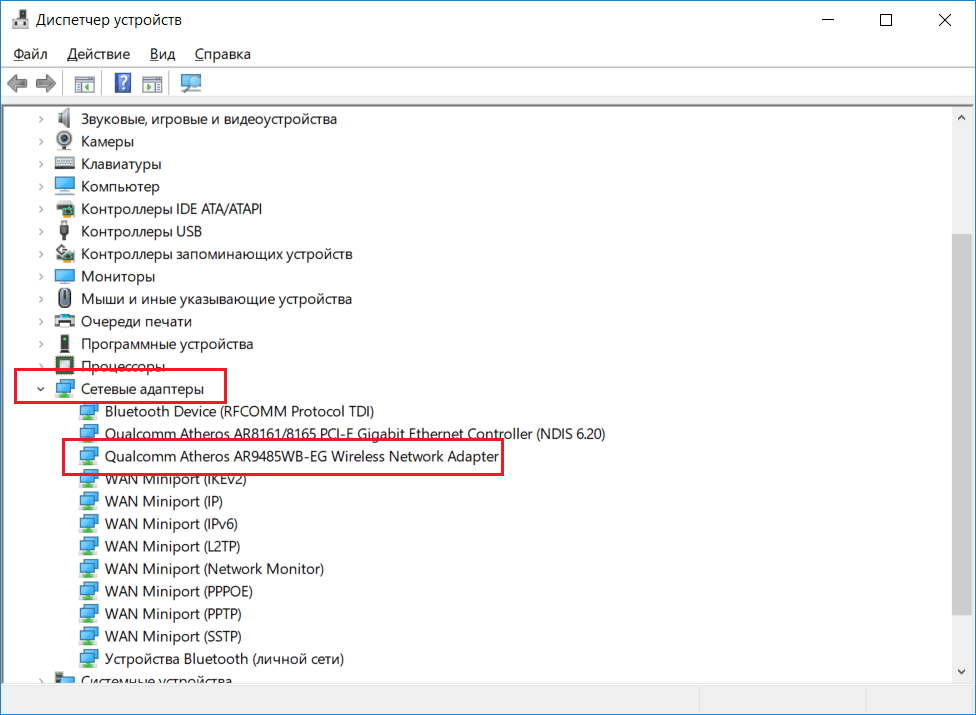Click the Forward arrow in the toolbar
This screenshot has width=976, height=715.
tap(45, 83)
